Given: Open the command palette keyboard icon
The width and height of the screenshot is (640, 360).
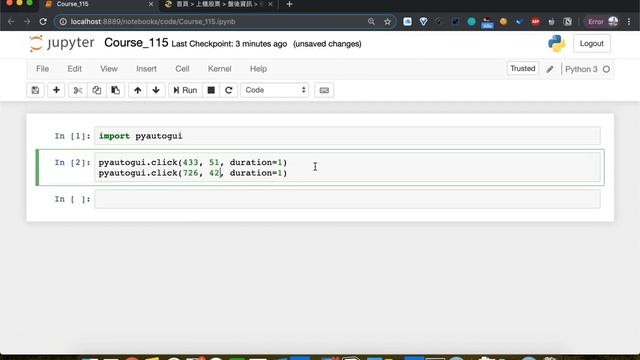Looking at the screenshot, I should coord(324,90).
